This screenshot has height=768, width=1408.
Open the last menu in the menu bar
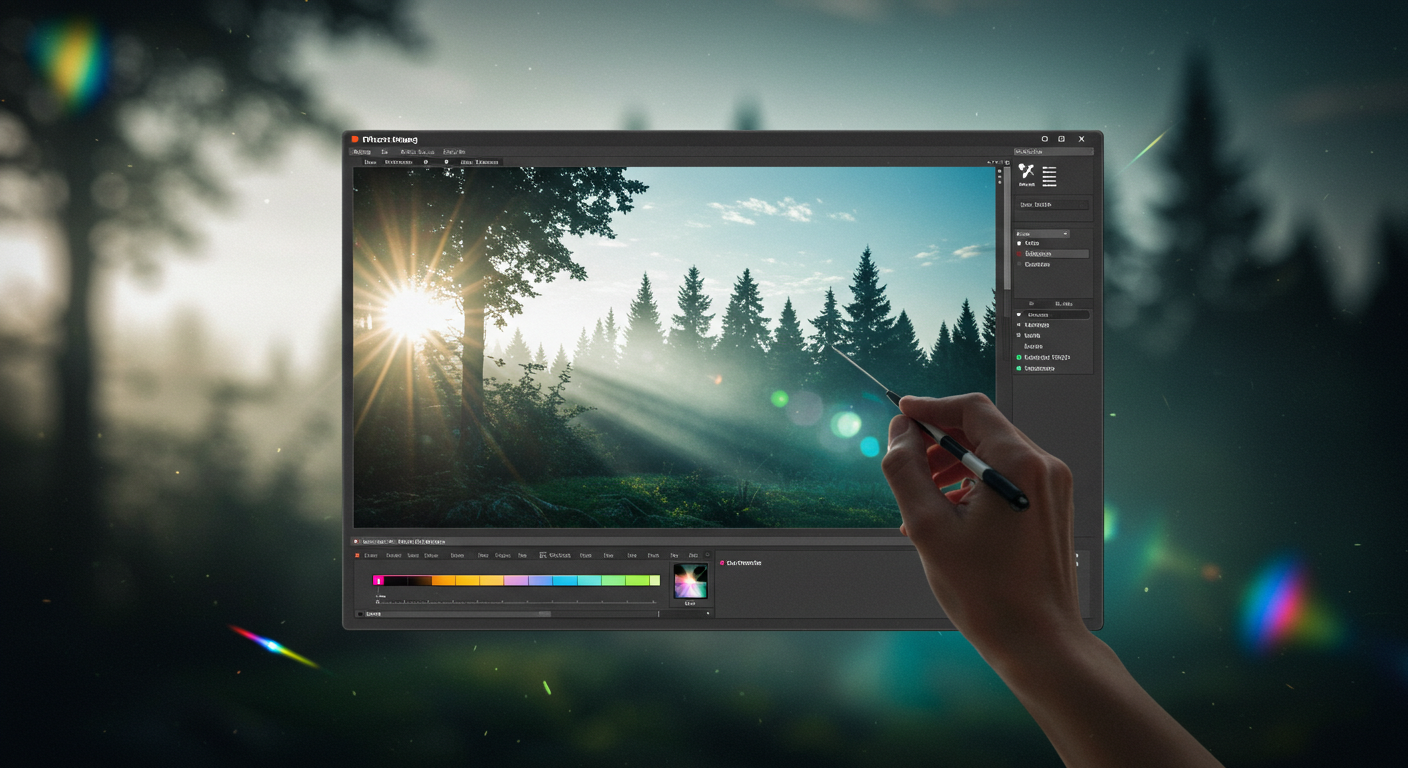click(x=454, y=152)
